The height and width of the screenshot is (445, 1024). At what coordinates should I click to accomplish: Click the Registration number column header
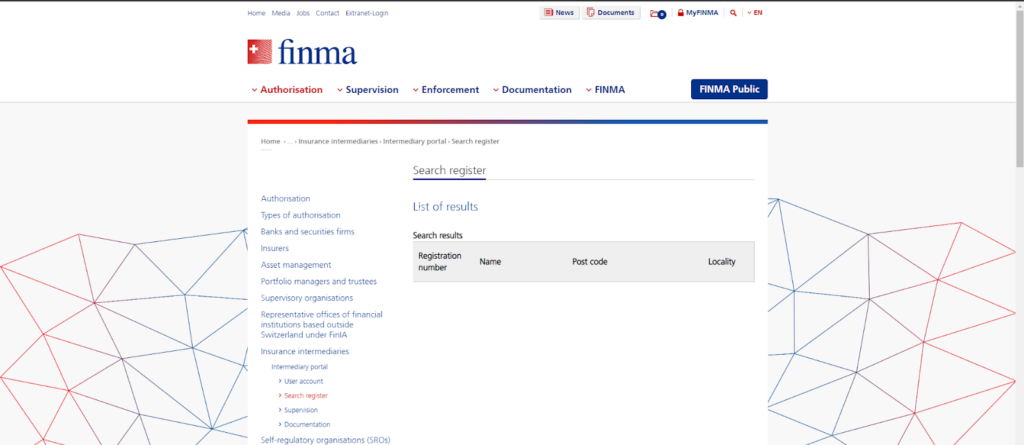[x=440, y=261]
